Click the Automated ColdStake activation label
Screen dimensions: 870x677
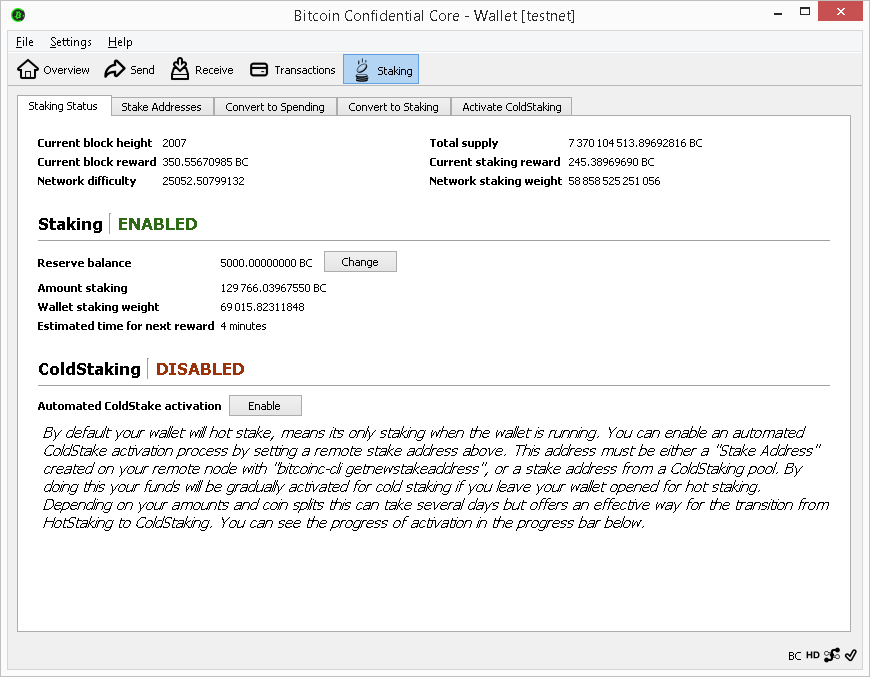(x=129, y=406)
